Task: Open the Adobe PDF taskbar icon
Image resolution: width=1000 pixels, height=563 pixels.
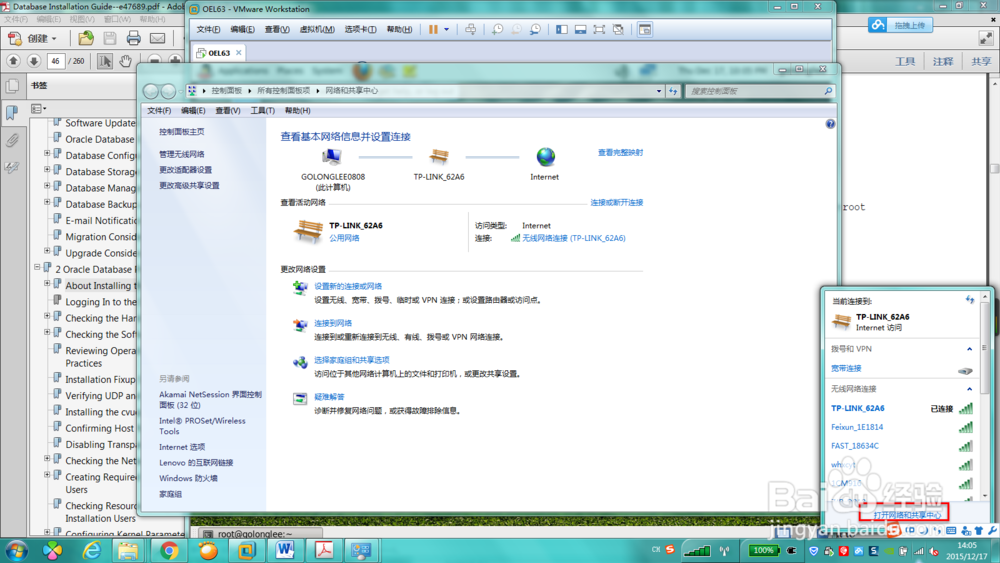Action: pyautogui.click(x=324, y=550)
